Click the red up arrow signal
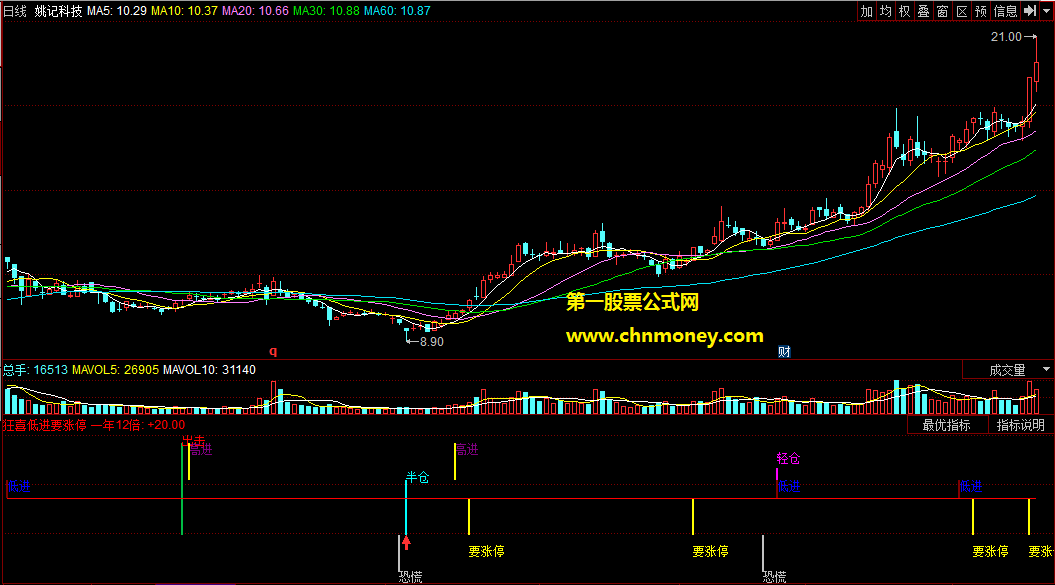Image resolution: width=1055 pixels, height=585 pixels. [406, 543]
